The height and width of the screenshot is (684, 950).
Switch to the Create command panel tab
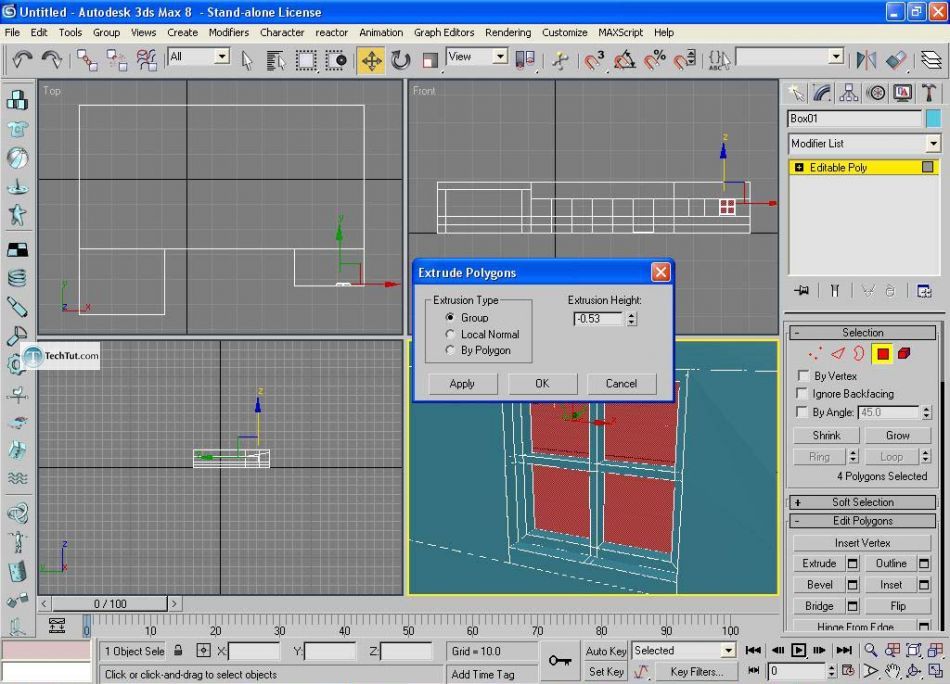[796, 93]
